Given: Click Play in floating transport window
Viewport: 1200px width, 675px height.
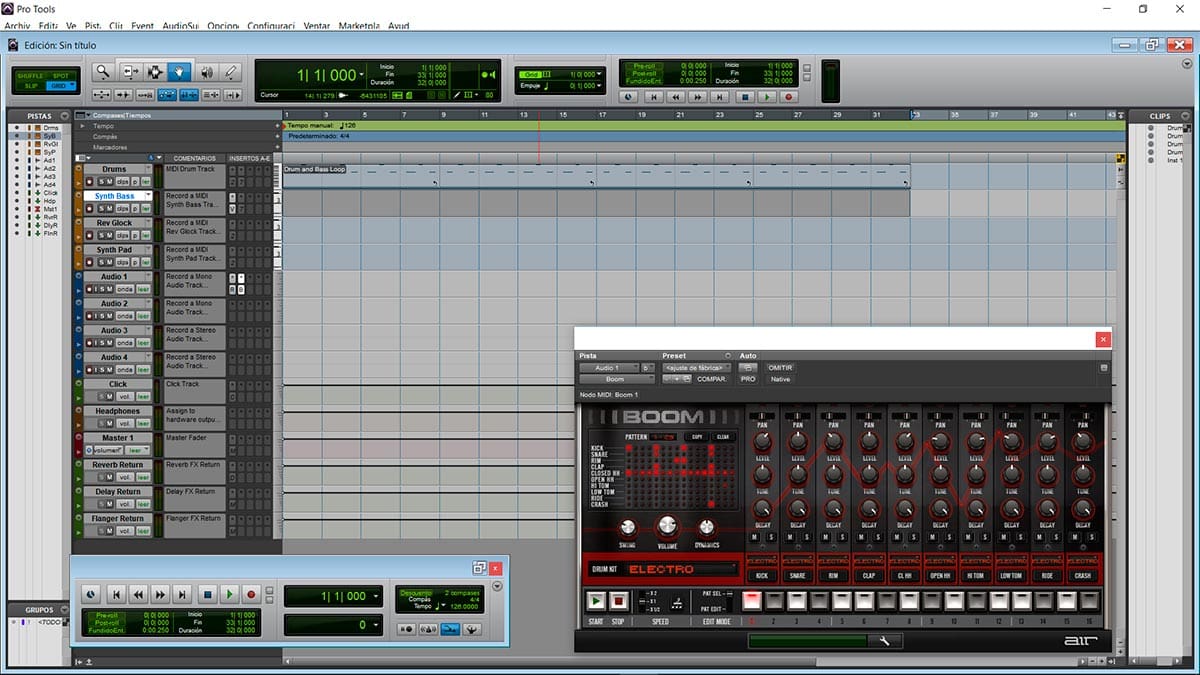Looking at the screenshot, I should [229, 594].
